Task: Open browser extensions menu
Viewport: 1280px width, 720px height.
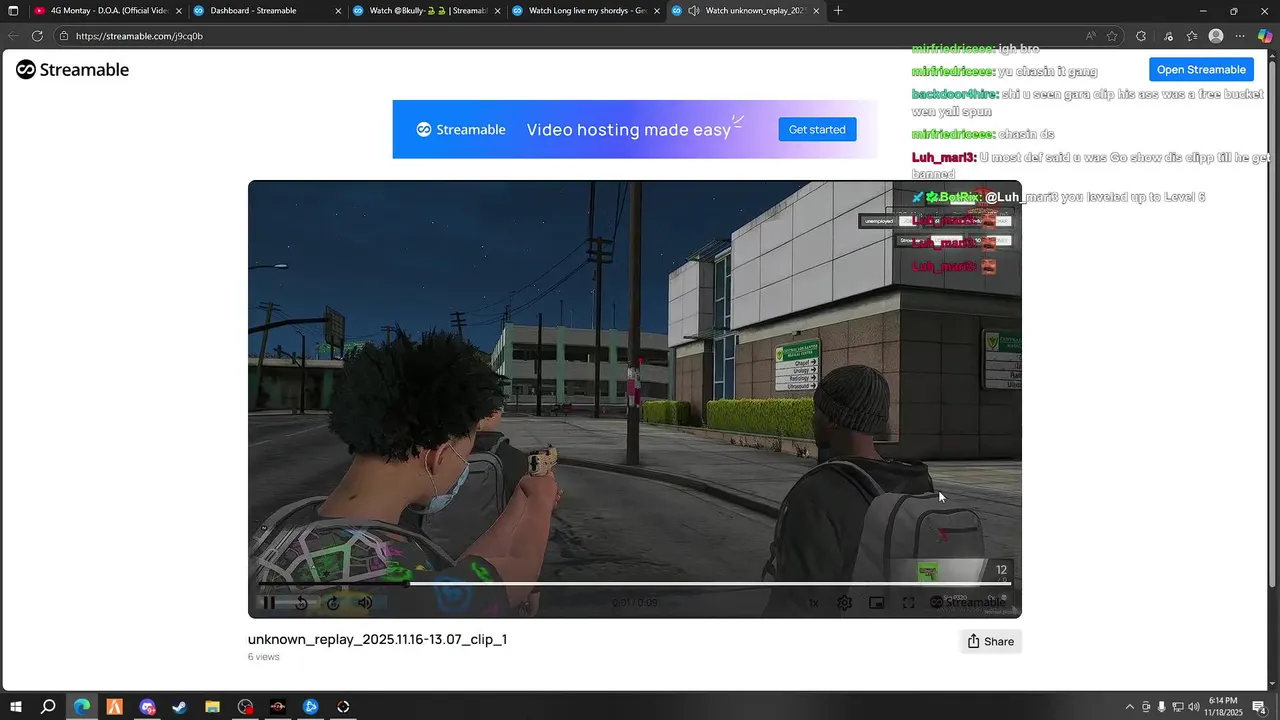Action: 1141,36
